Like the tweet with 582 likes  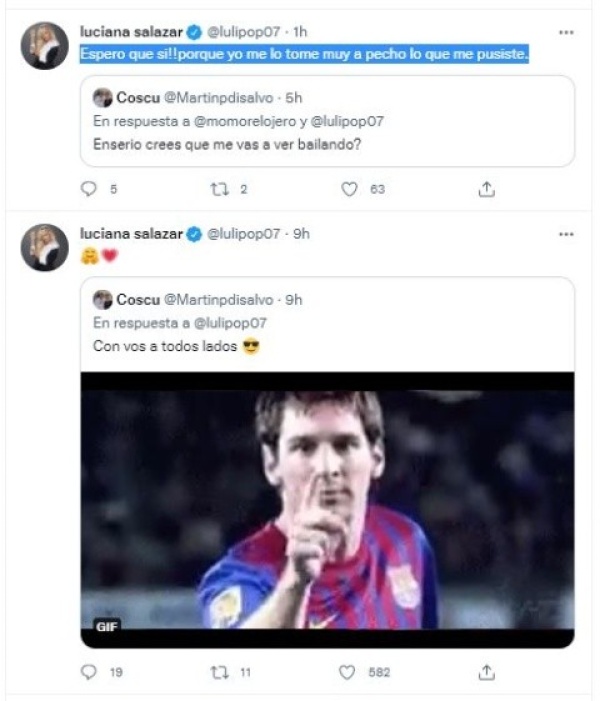pos(348,673)
